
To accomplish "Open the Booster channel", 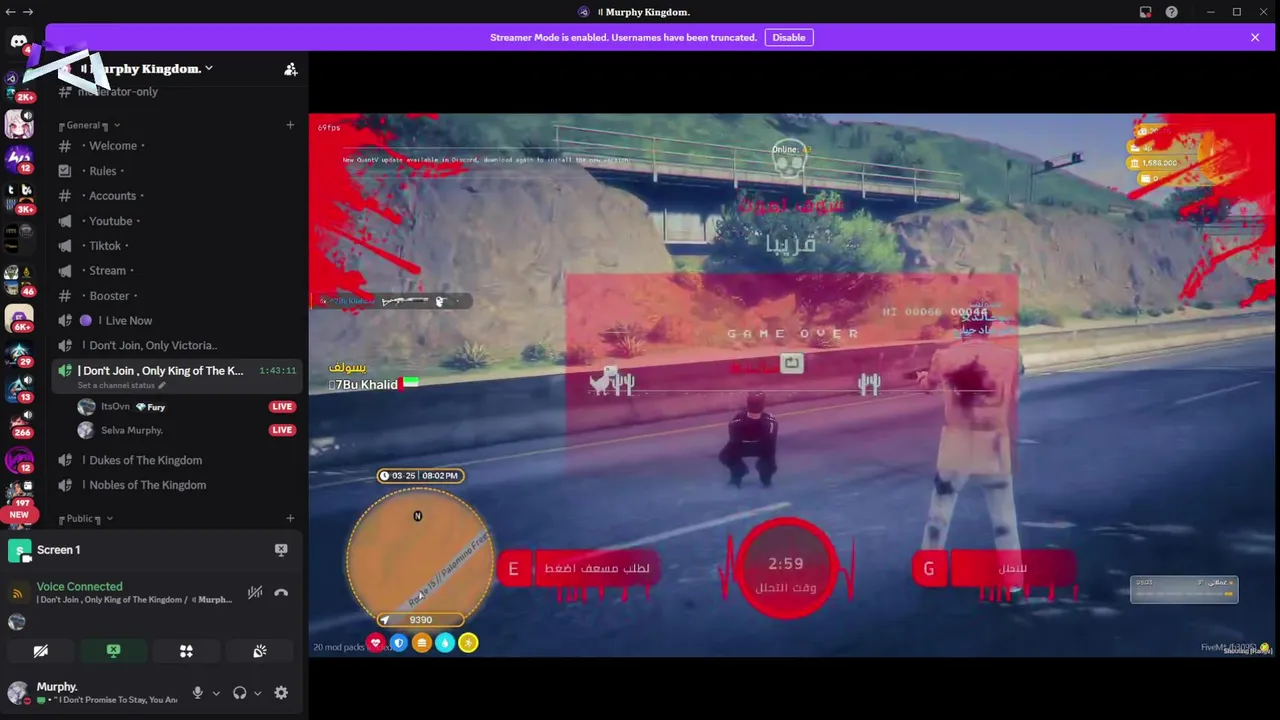I will [x=176, y=296].
